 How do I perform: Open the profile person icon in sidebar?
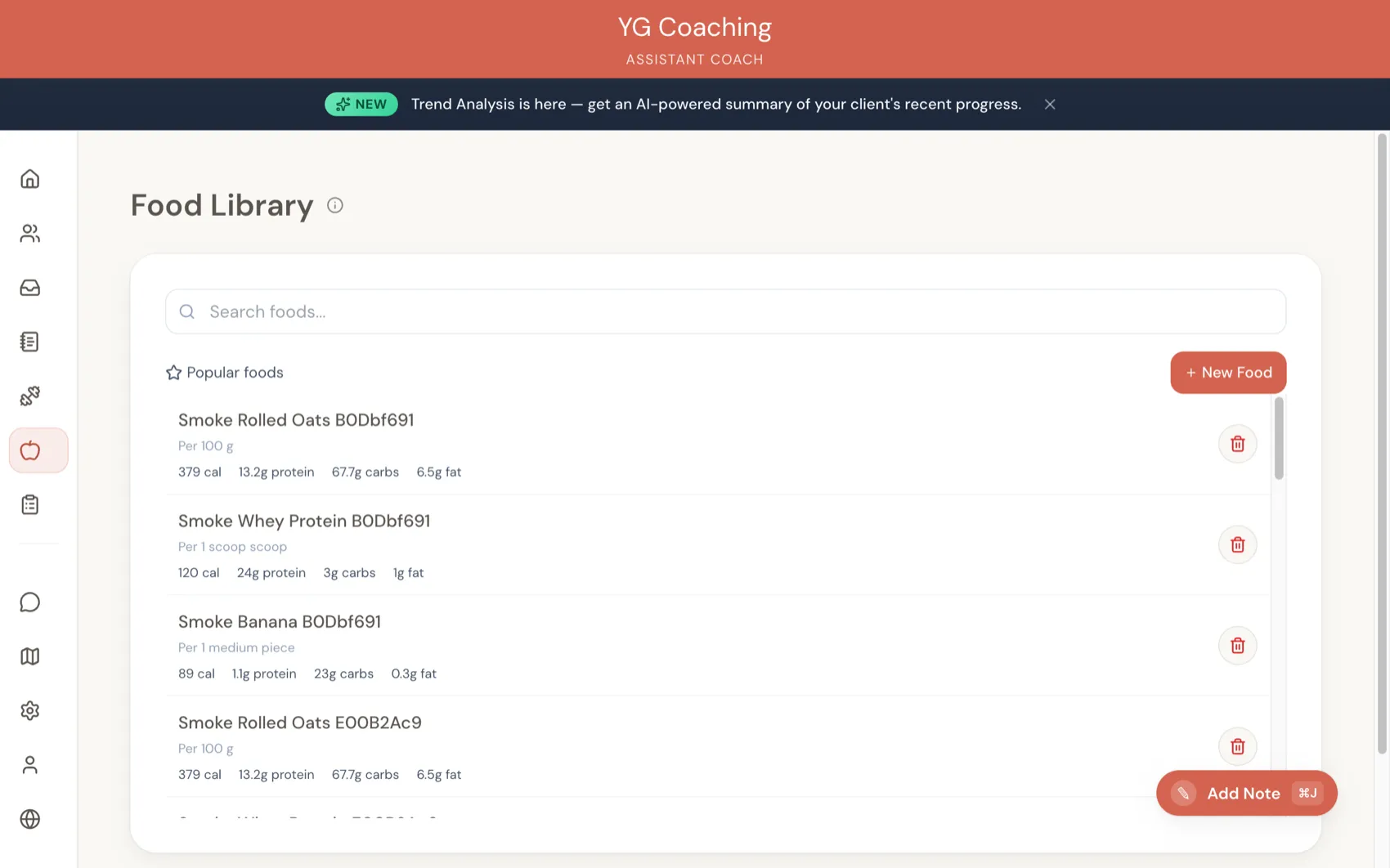(x=30, y=765)
